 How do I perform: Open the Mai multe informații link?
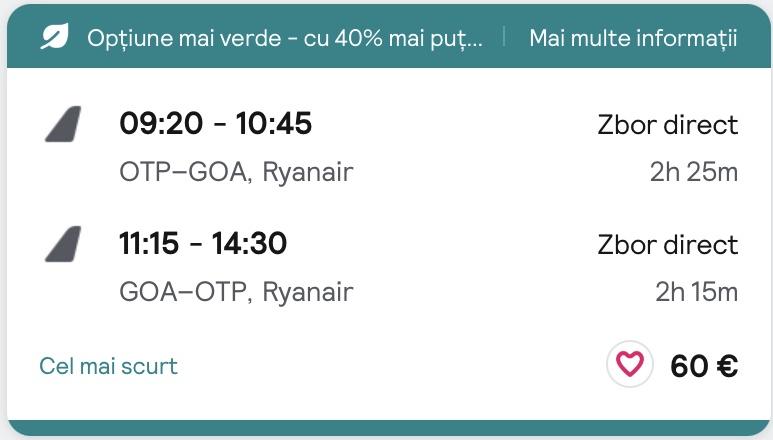633,38
